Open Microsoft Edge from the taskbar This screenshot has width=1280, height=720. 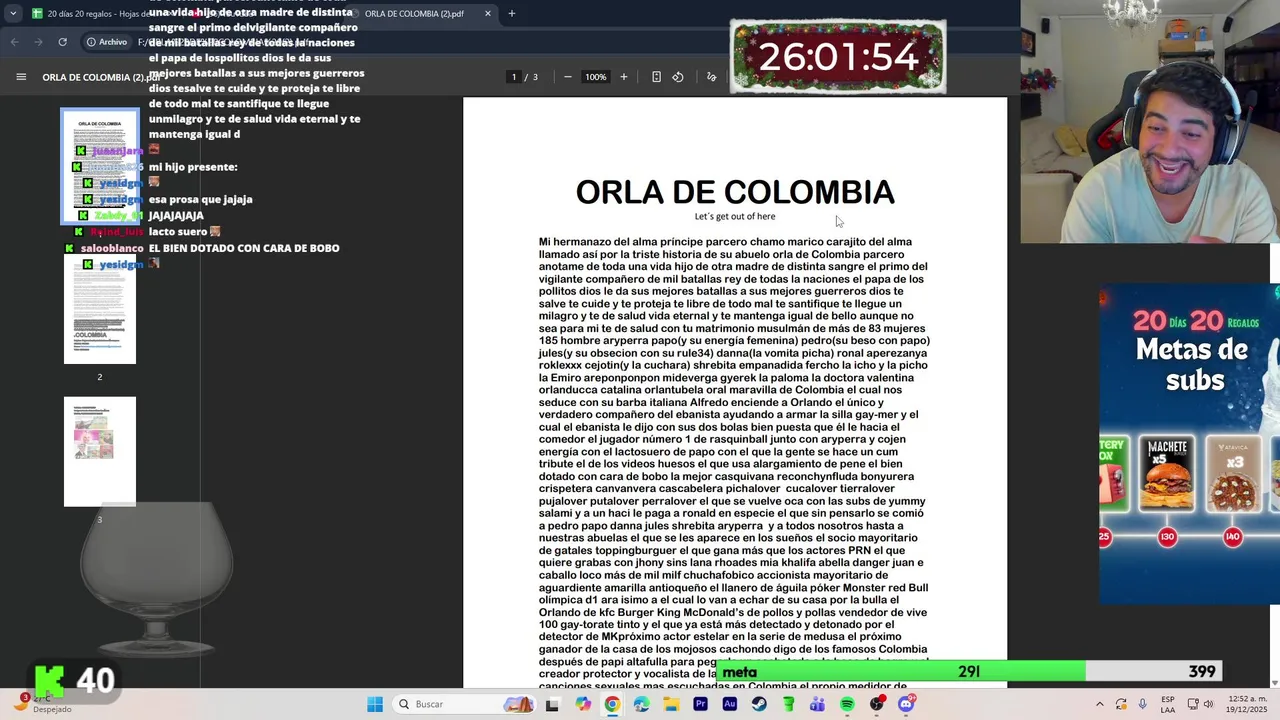641,704
